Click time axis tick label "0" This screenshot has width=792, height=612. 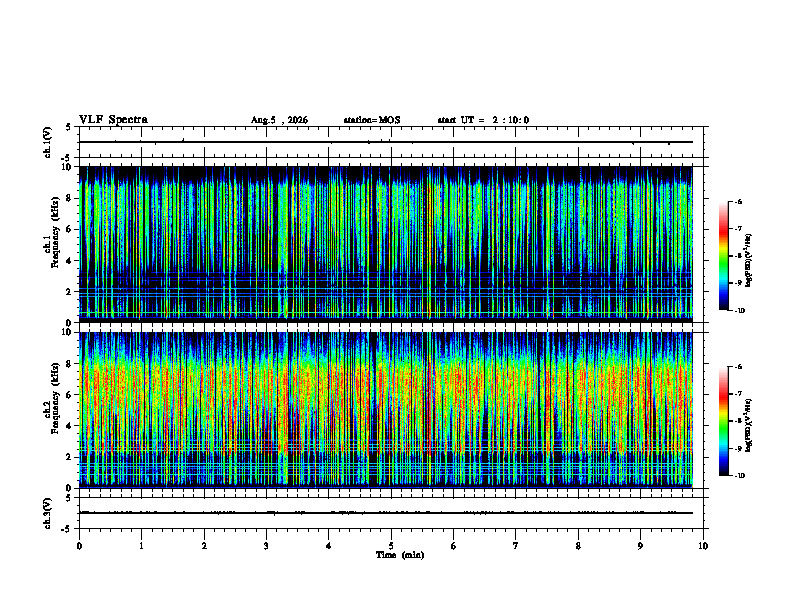click(79, 546)
